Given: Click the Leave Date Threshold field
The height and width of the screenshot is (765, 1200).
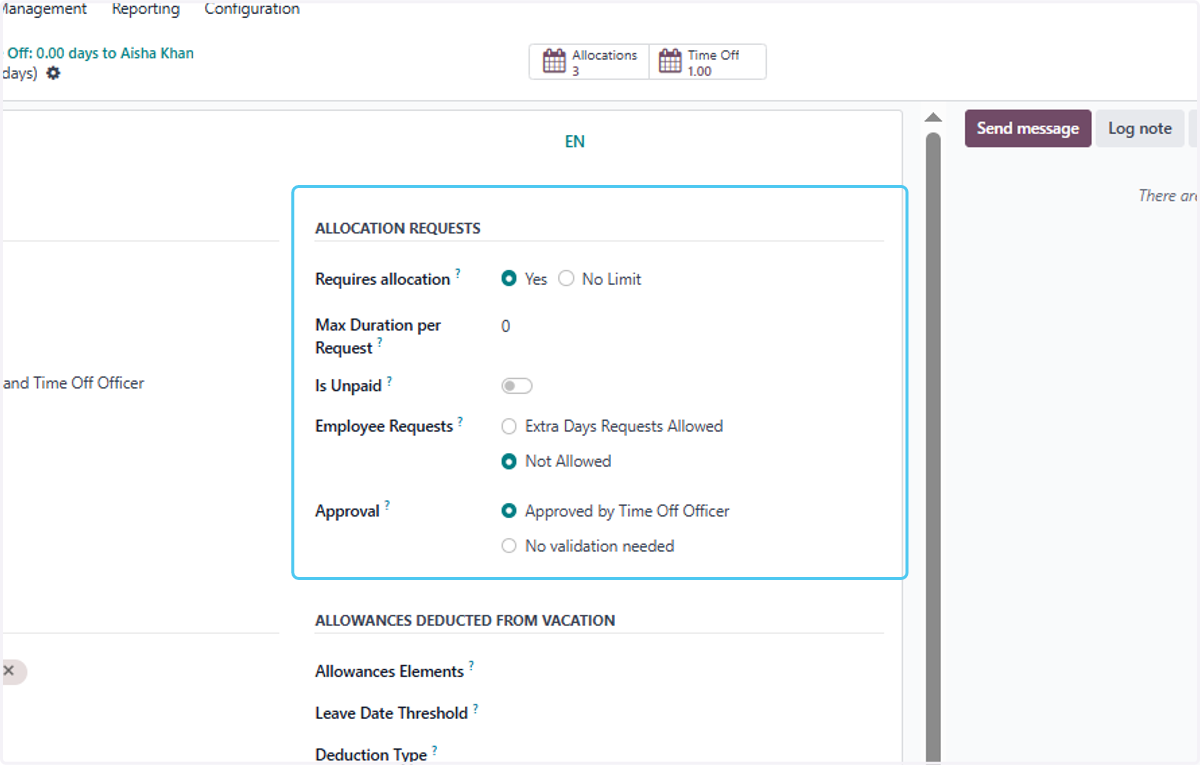Looking at the screenshot, I should tap(692, 714).
